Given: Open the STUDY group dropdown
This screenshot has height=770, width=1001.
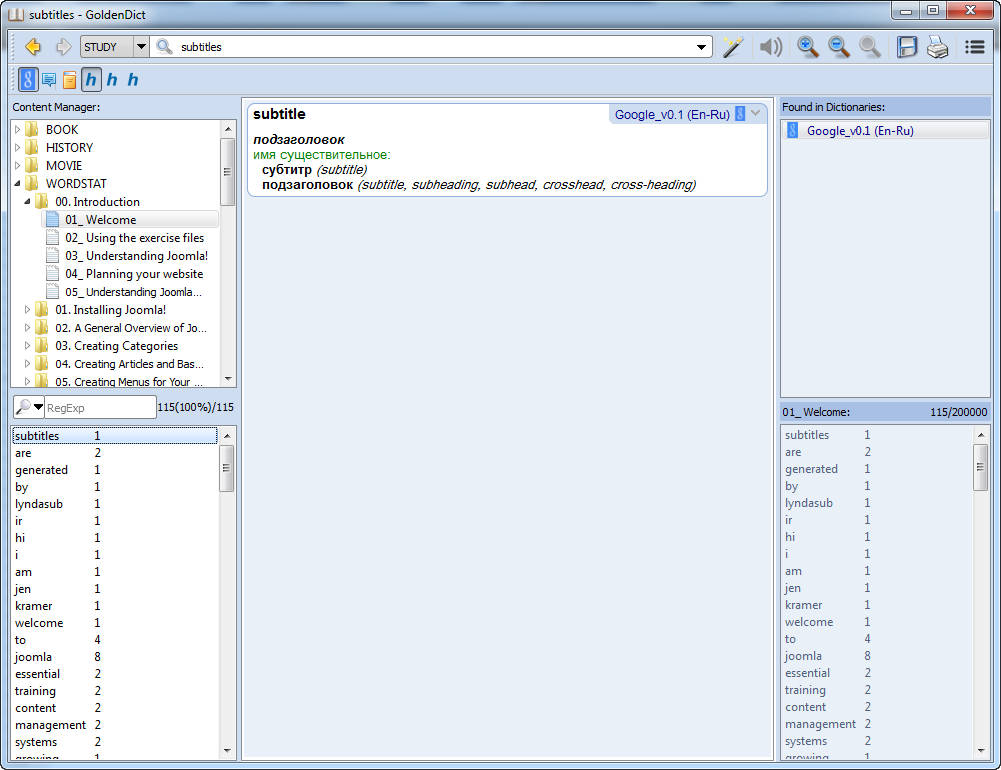Looking at the screenshot, I should (x=141, y=47).
